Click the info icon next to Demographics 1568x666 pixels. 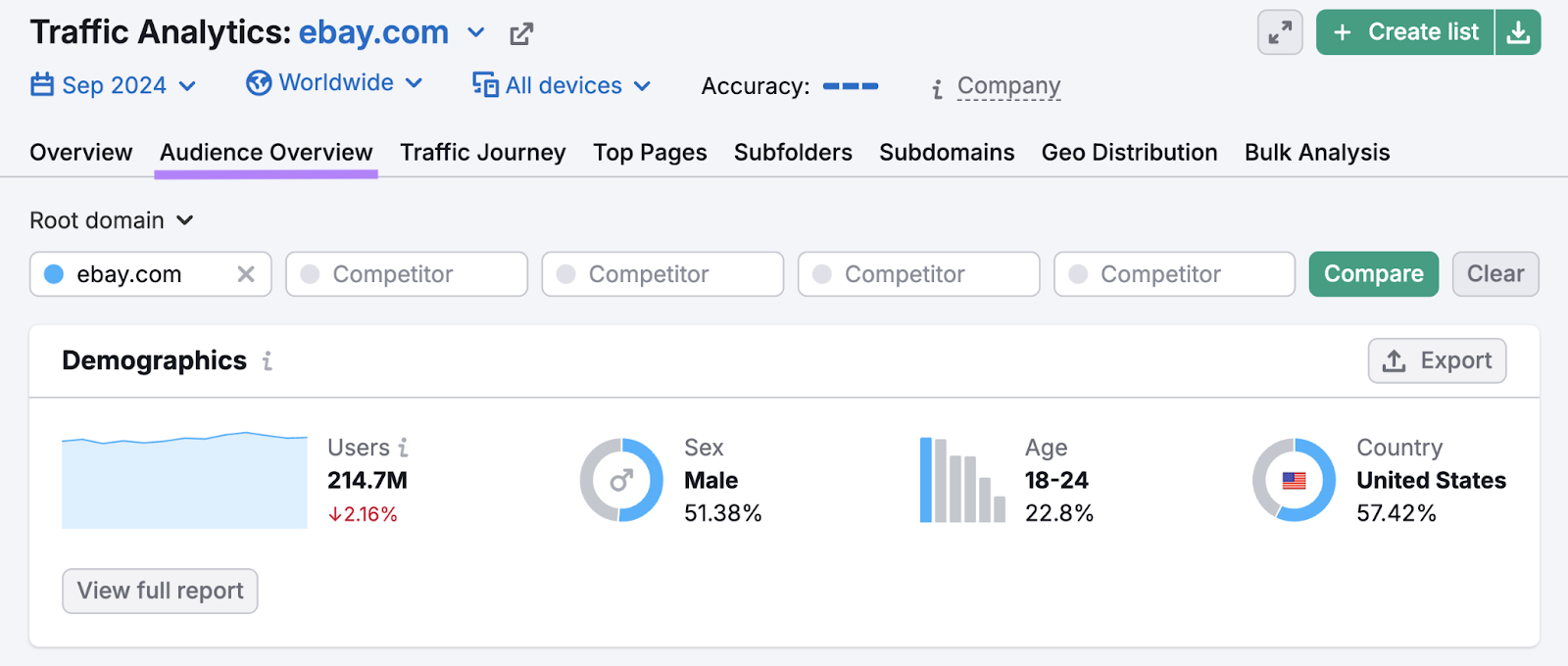click(268, 361)
